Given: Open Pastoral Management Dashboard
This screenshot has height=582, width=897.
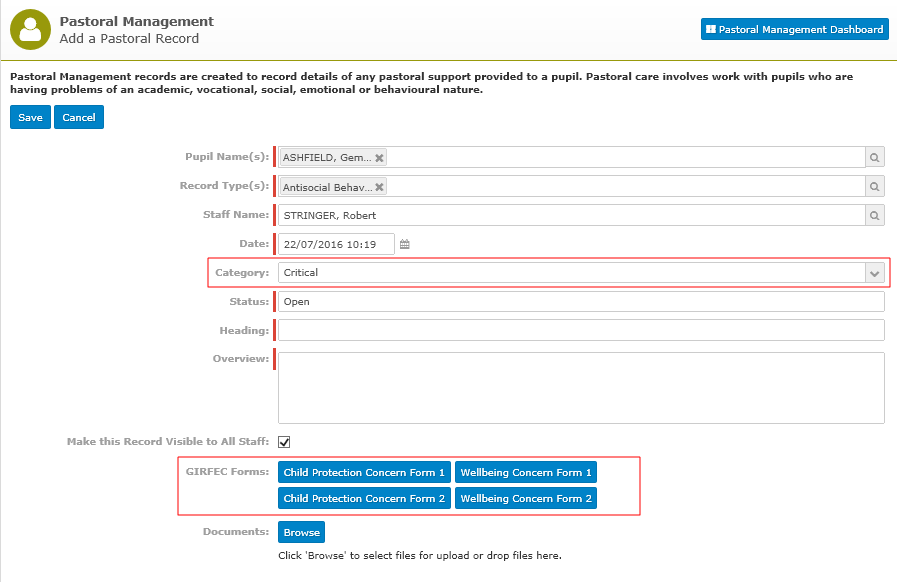Looking at the screenshot, I should pos(795,29).
